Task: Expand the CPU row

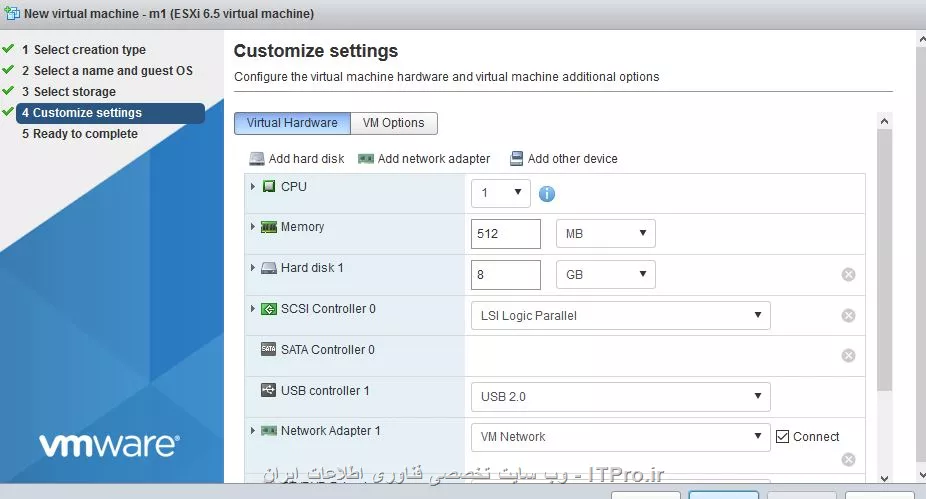Action: pyautogui.click(x=253, y=187)
